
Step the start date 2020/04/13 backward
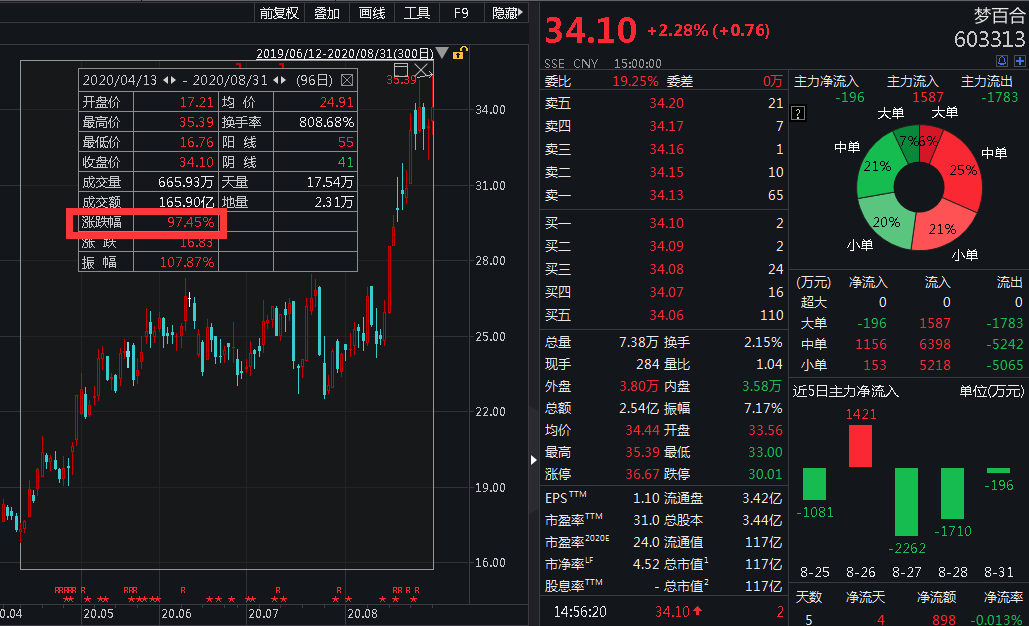166,80
